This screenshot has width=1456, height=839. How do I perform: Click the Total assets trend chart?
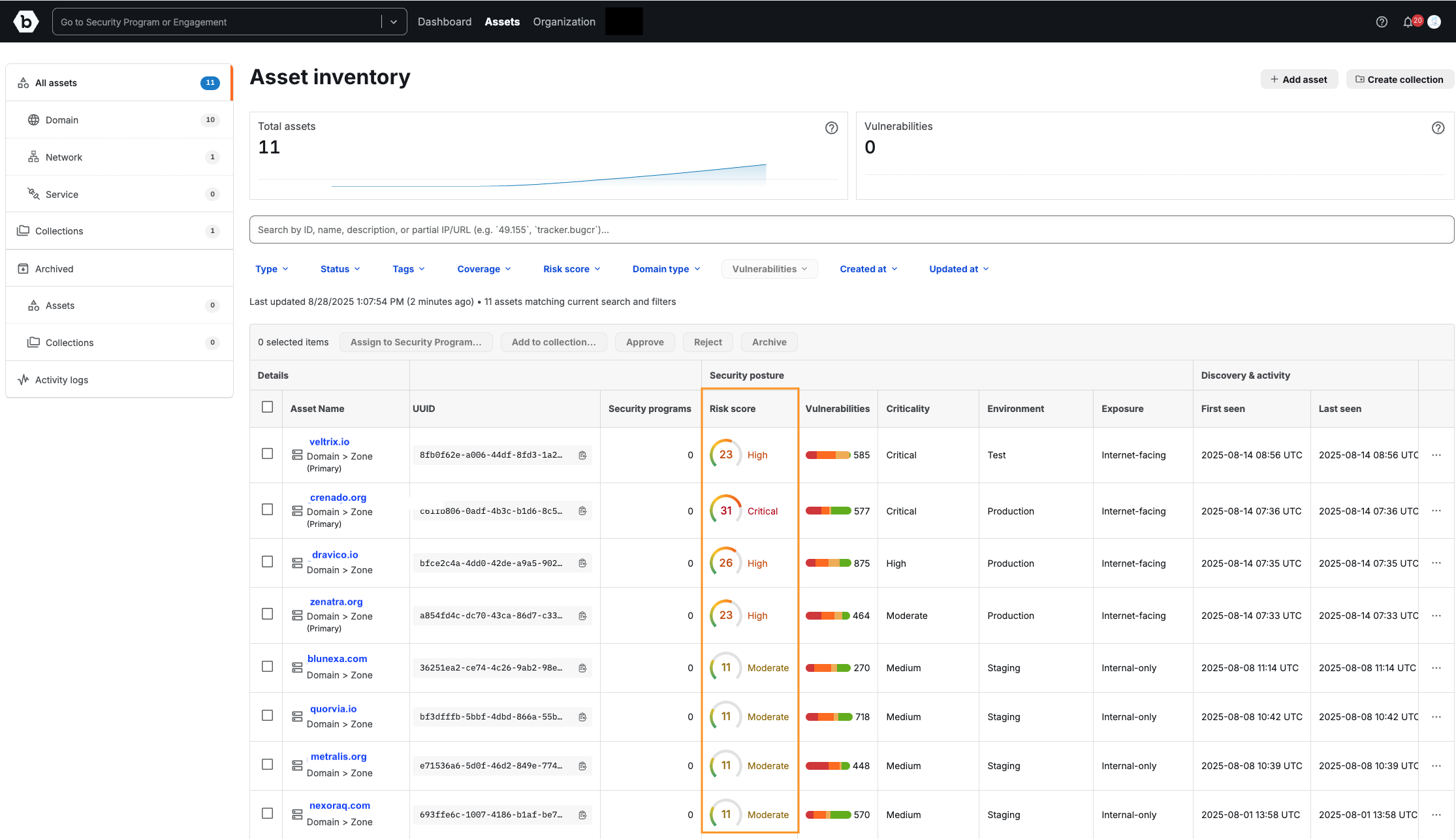[548, 175]
